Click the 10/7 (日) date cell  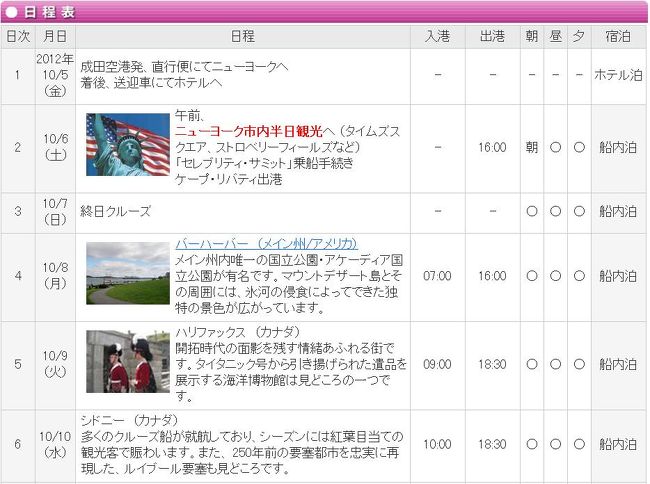56,211
